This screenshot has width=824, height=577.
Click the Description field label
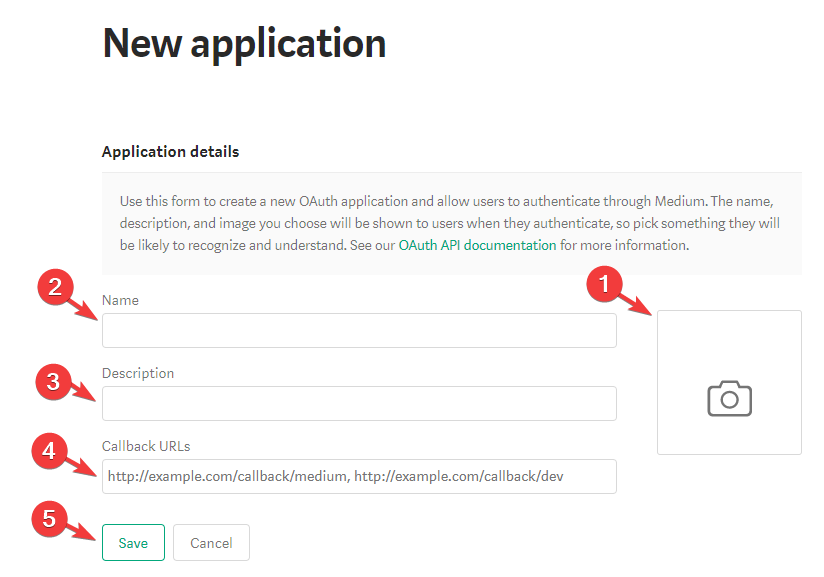coord(138,373)
